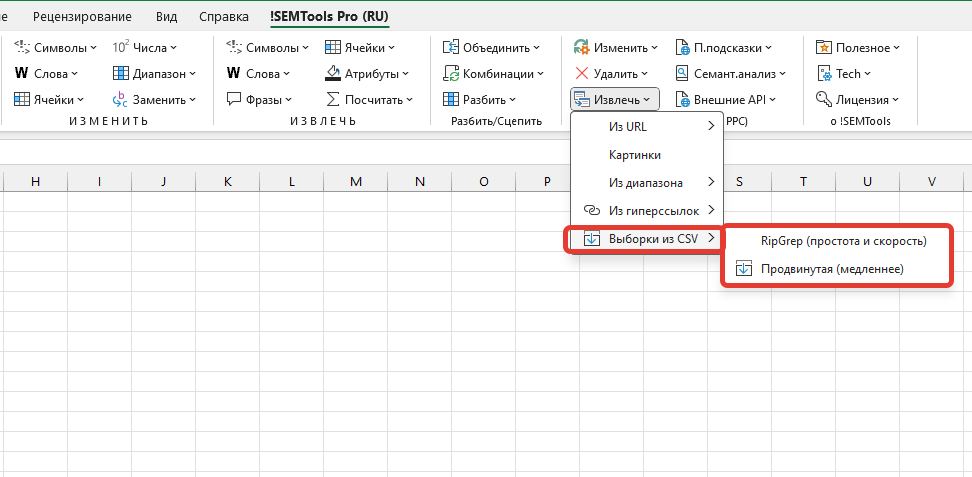This screenshot has width=972, height=477.
Task: Open Символы dropdown in ИЗМЕНИТЬ group
Action: click(56, 48)
